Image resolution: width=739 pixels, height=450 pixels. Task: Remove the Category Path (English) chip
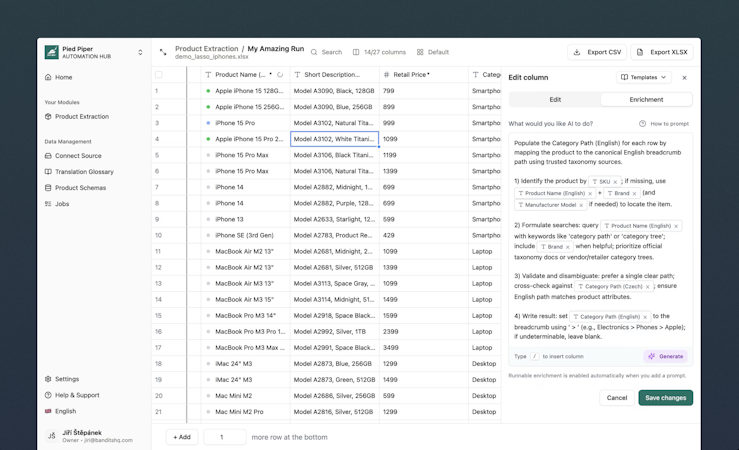645,317
